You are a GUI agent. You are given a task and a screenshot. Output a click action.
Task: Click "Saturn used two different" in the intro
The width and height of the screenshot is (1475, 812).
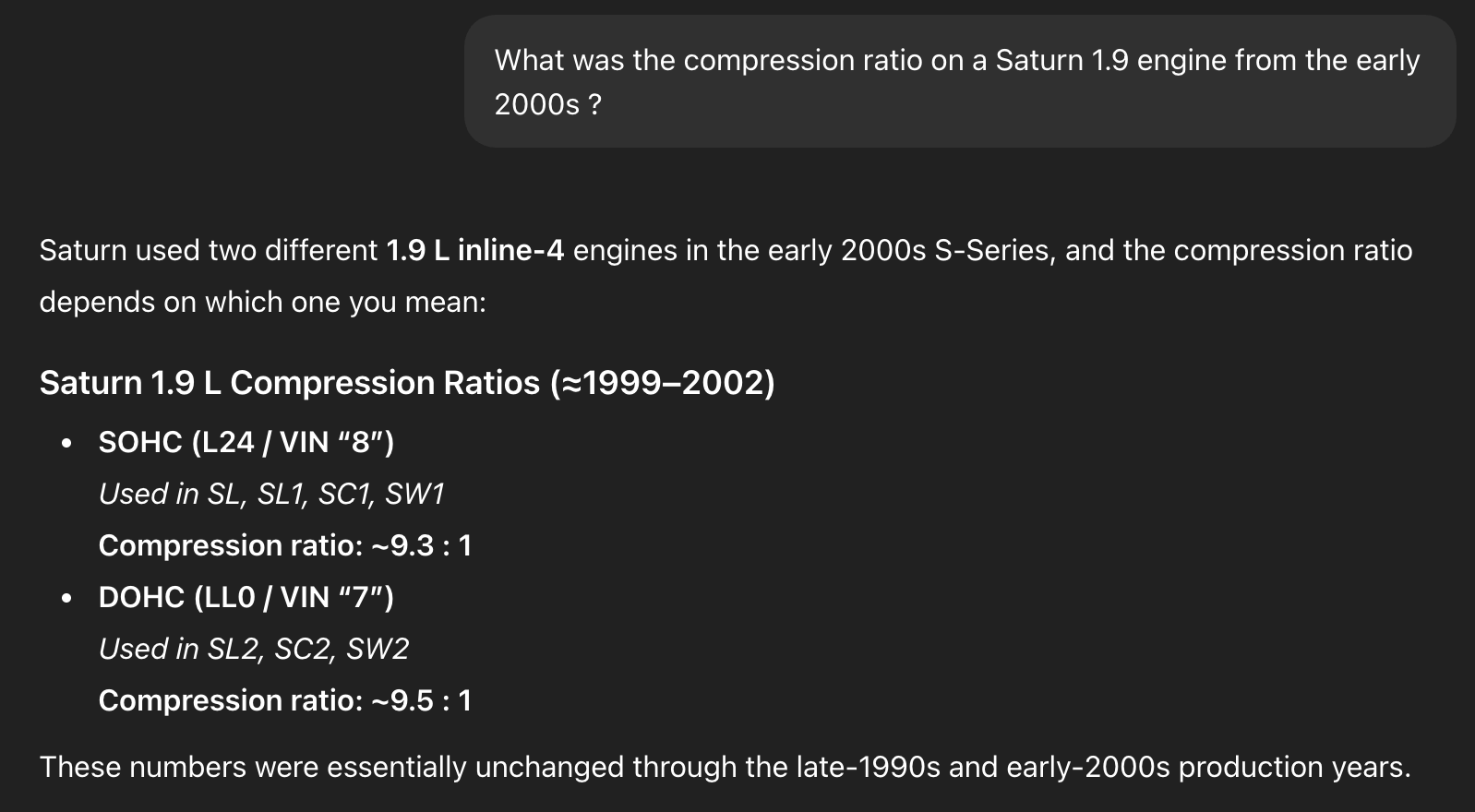(x=208, y=251)
